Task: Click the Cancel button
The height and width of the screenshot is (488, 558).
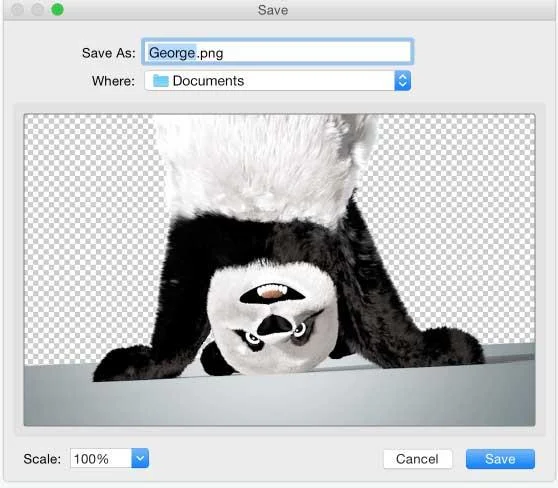Action: [x=417, y=459]
